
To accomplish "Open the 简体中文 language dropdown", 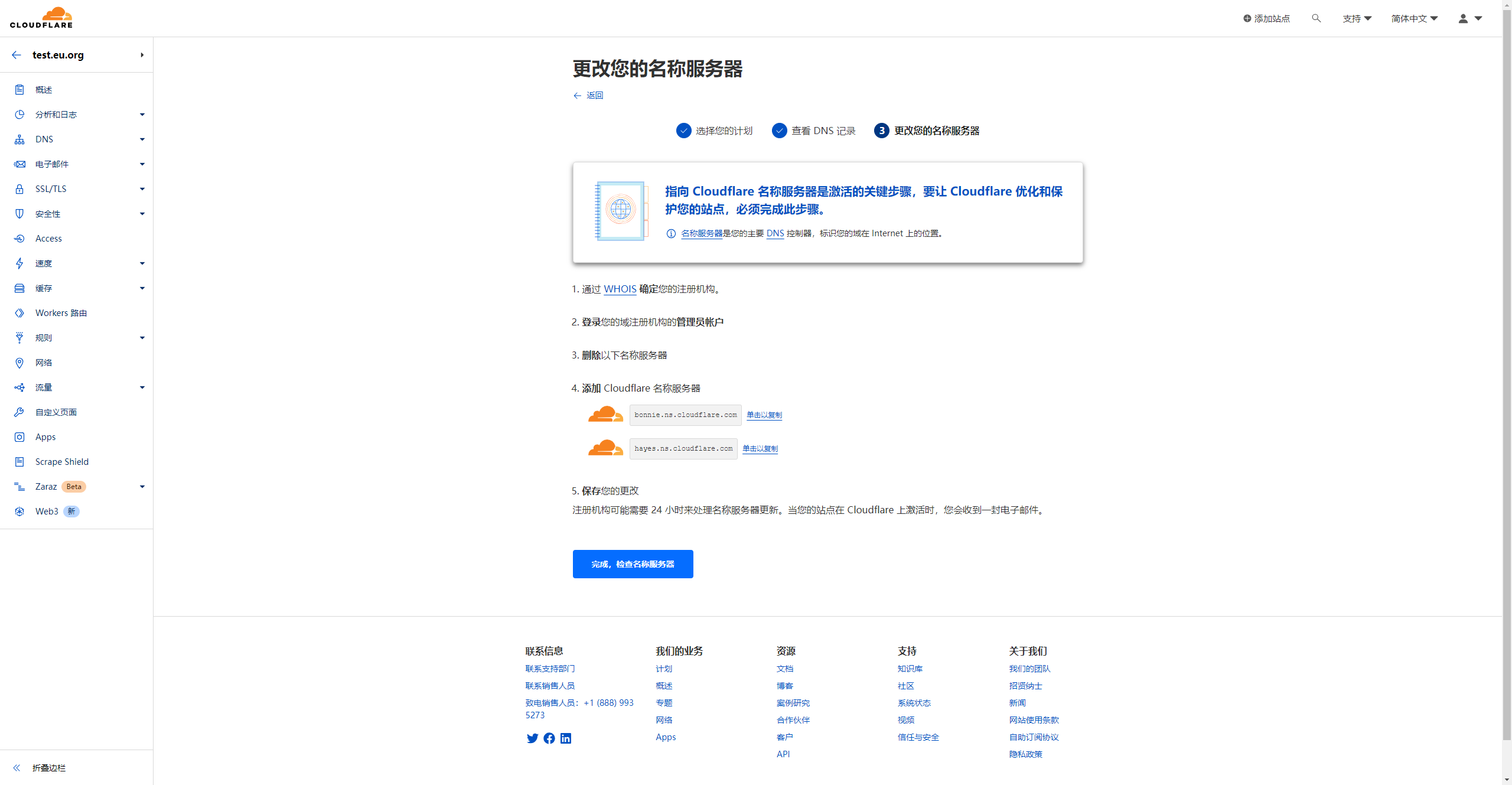I will (1414, 18).
